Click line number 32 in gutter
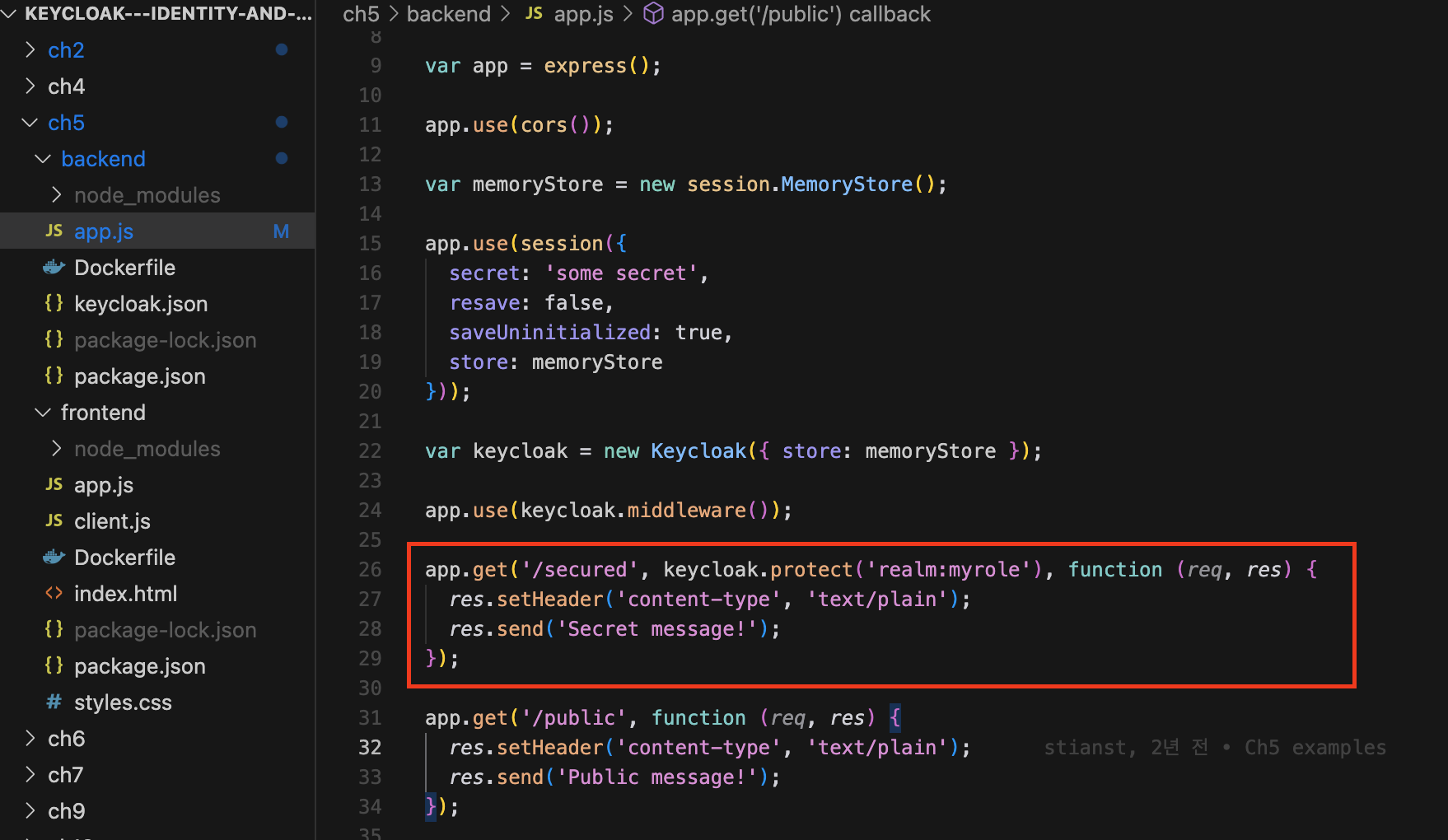The width and height of the screenshot is (1448, 840). 370,748
